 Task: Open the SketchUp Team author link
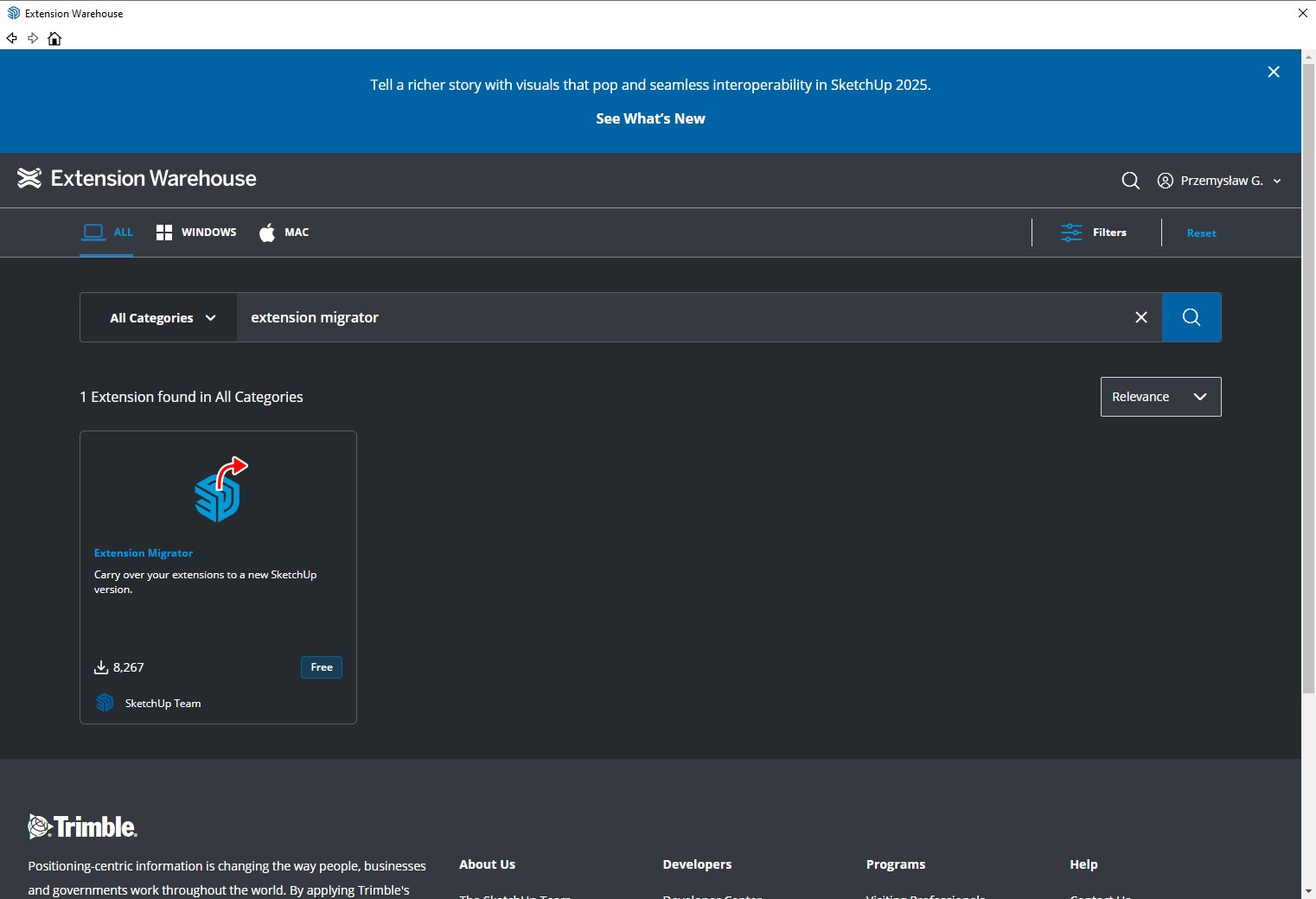[163, 704]
